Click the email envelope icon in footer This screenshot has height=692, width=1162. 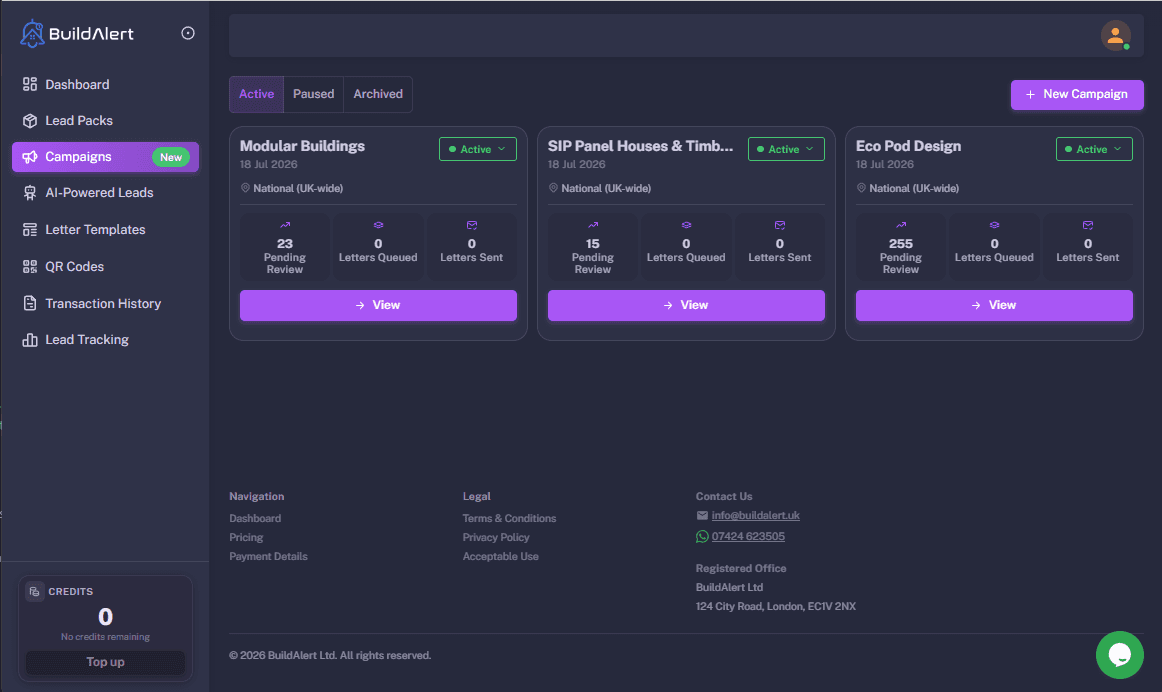[x=702, y=516]
